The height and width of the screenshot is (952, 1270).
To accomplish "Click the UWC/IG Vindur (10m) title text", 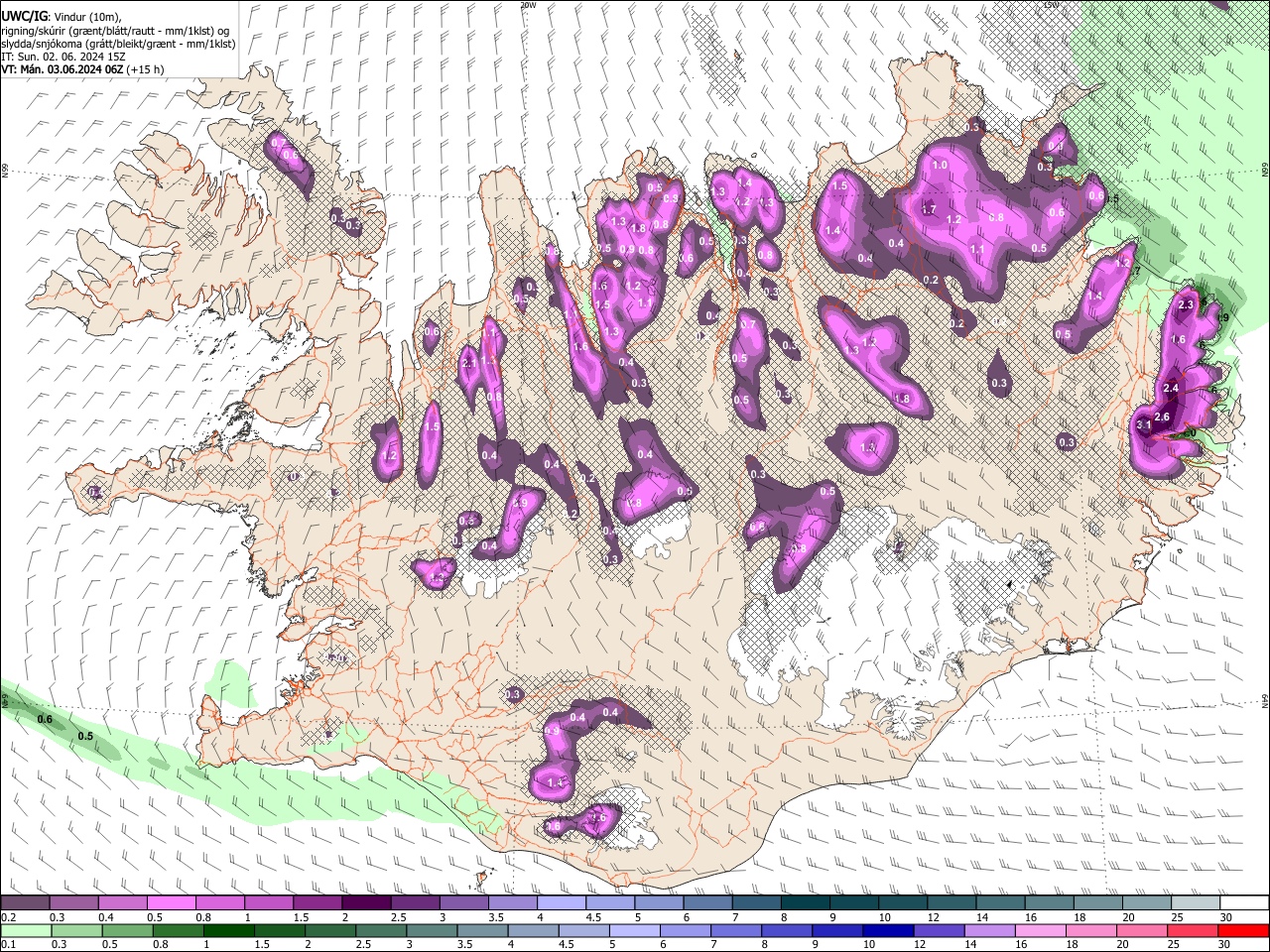I will pyautogui.click(x=61, y=16).
